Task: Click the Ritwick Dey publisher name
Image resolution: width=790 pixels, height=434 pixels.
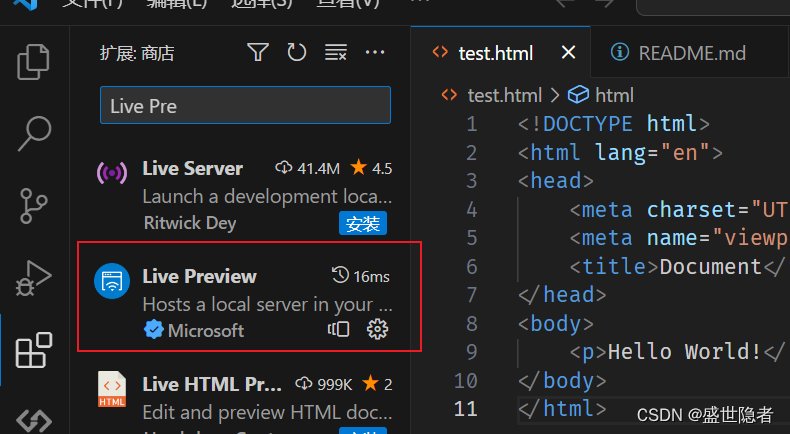Action: coord(190,223)
